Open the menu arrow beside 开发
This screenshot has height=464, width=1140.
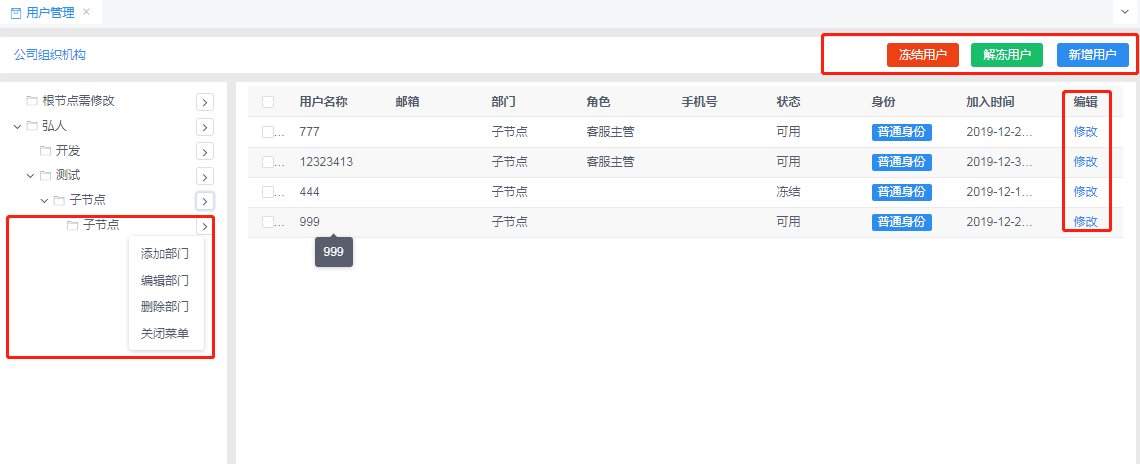205,152
